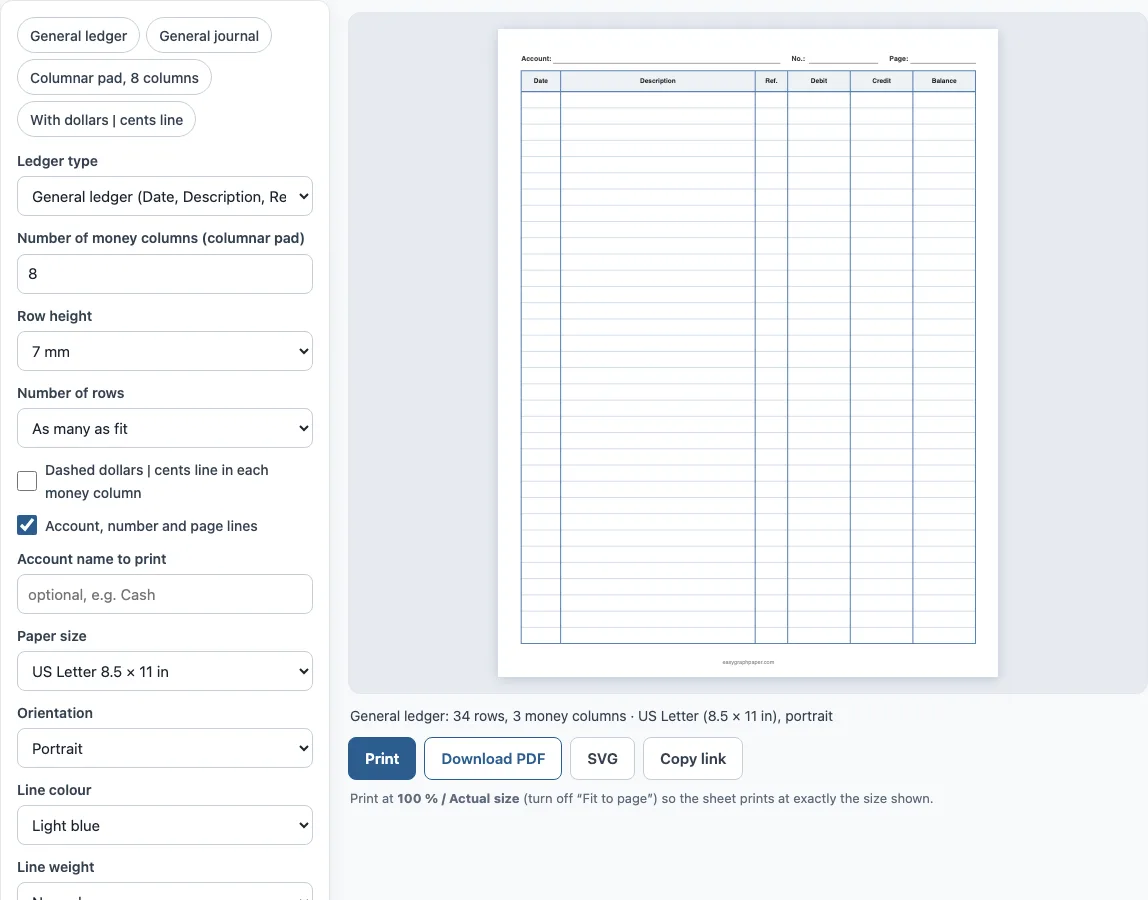Click the 'Debit' column header in preview
This screenshot has height=900, width=1148.
pyautogui.click(x=819, y=81)
